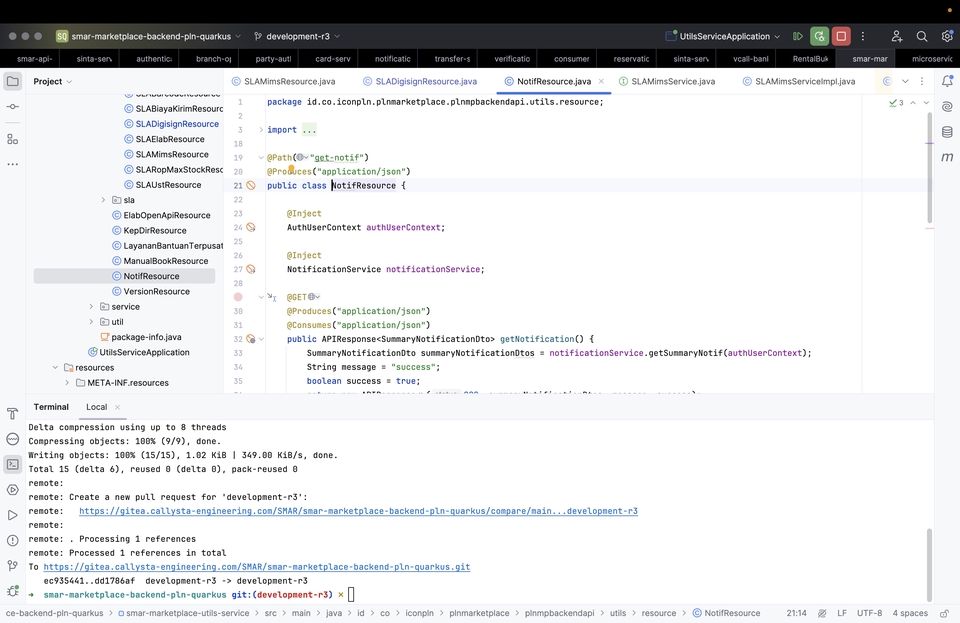Open the Debug bug tool window icon
The image size is (960, 623).
click(12, 591)
